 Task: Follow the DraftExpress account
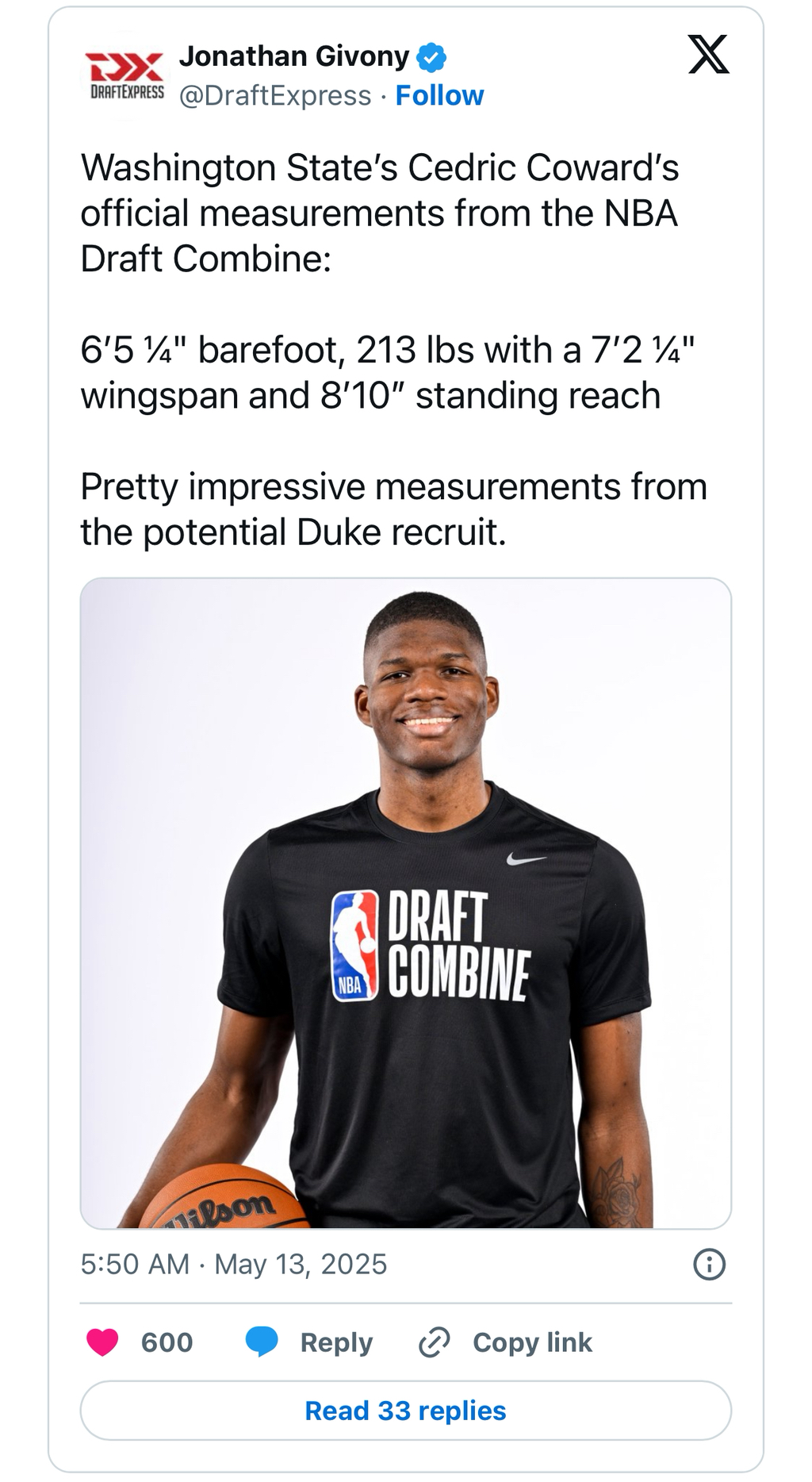click(x=439, y=95)
